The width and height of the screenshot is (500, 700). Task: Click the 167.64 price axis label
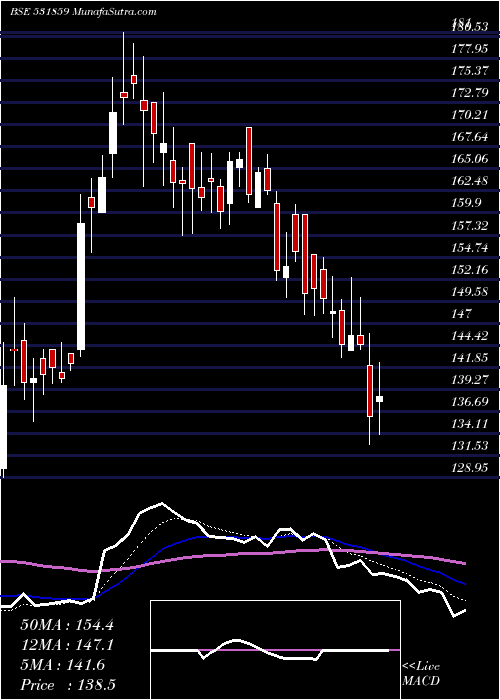[x=470, y=137]
